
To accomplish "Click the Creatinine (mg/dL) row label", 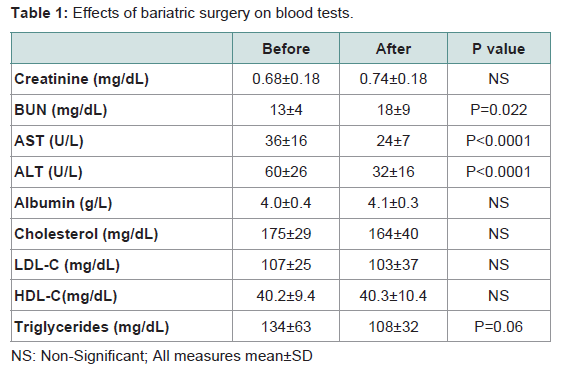I will click(x=82, y=79).
